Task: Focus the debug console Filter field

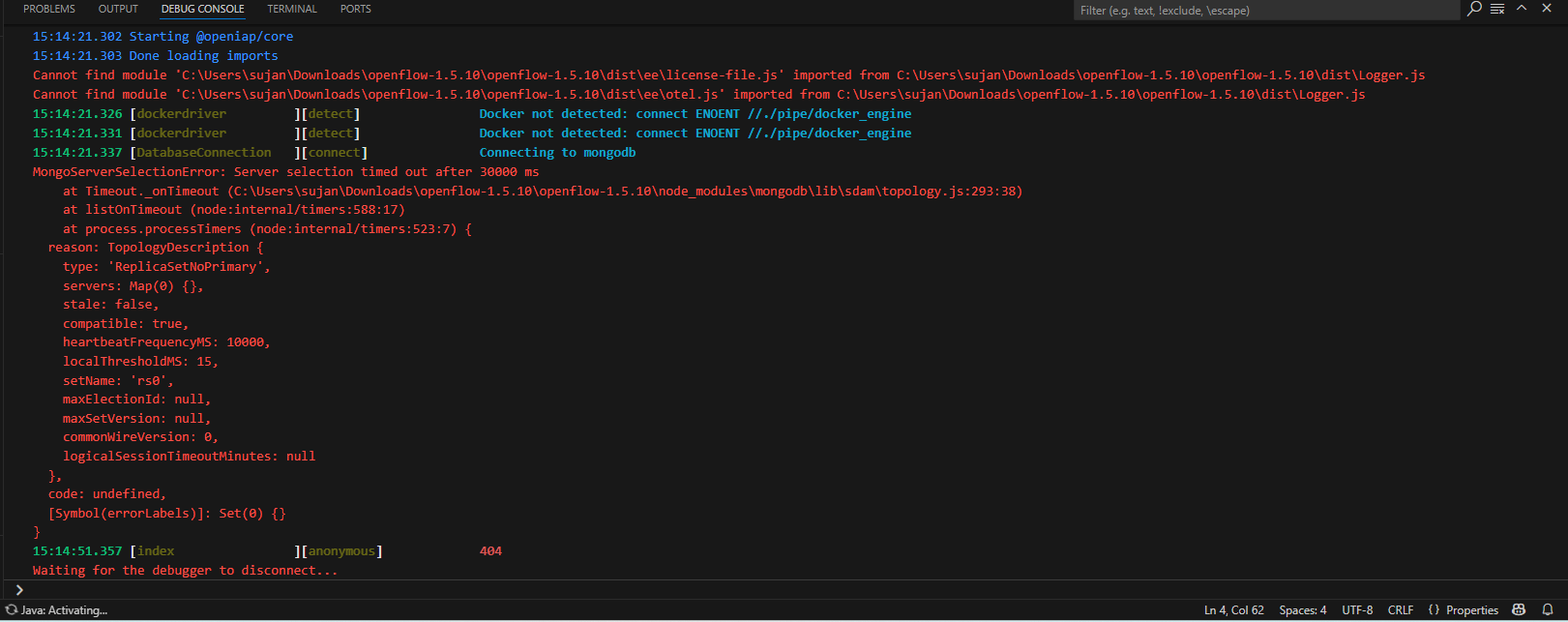Action: 1266,10
